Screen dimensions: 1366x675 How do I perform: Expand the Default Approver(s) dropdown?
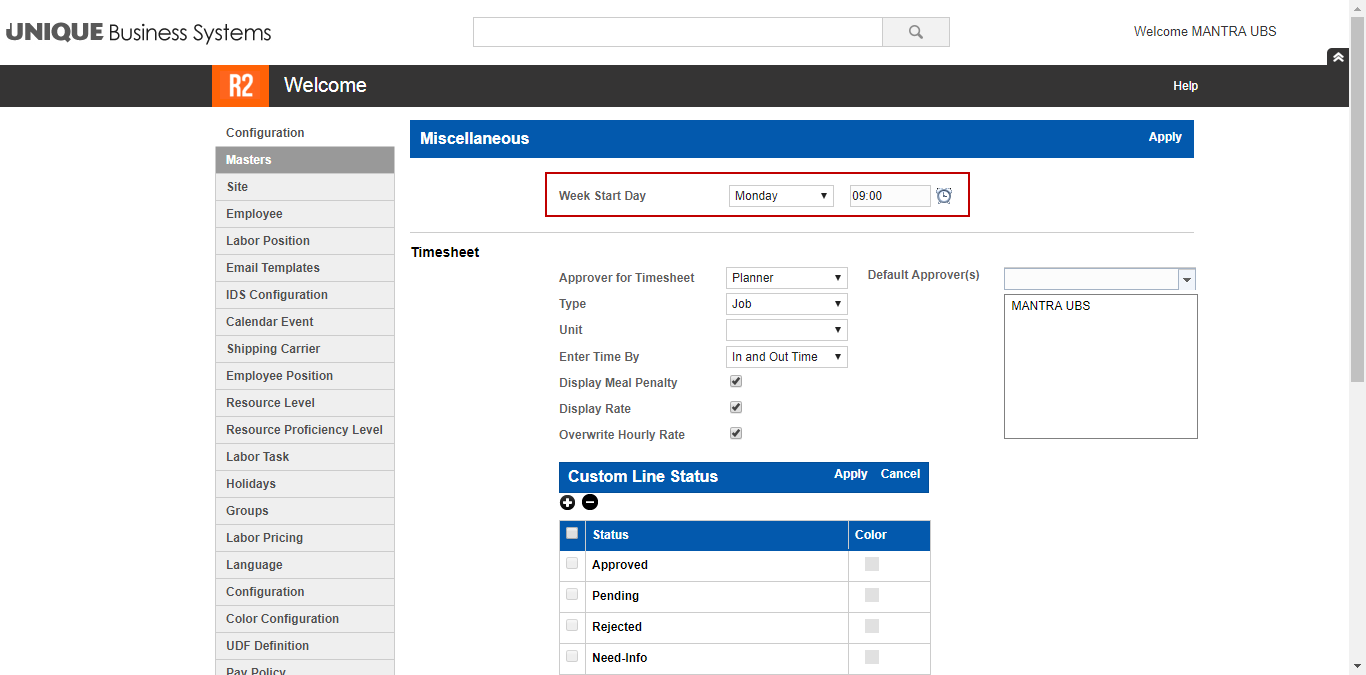click(x=1186, y=278)
